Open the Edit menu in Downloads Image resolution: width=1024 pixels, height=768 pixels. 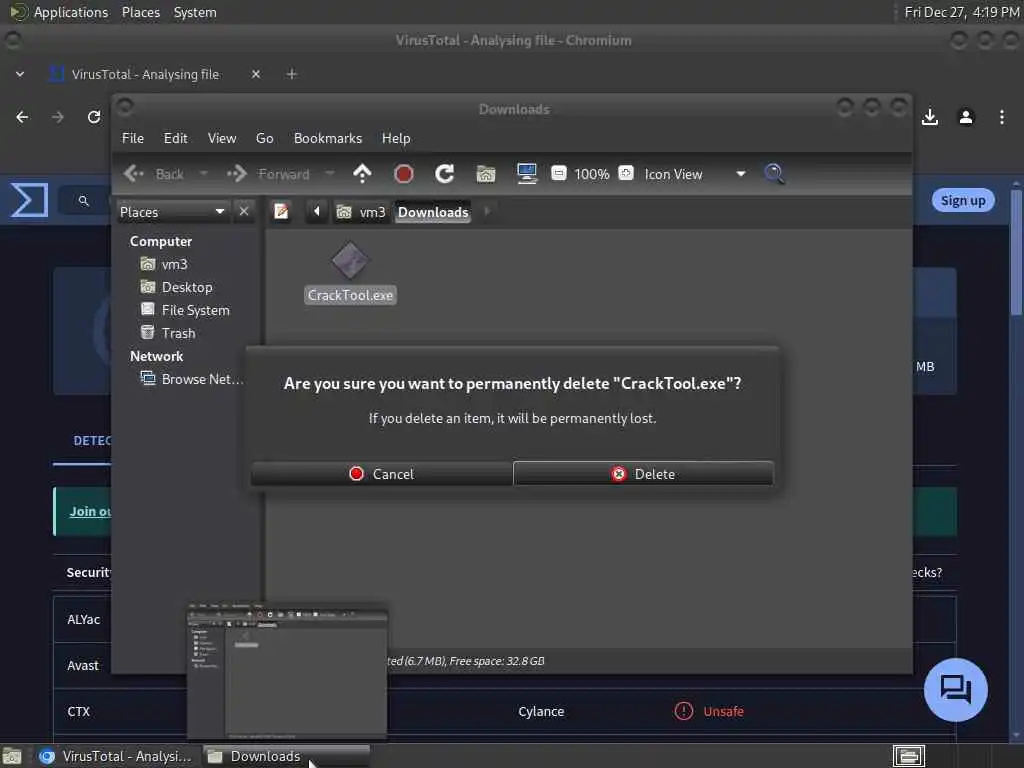click(176, 138)
